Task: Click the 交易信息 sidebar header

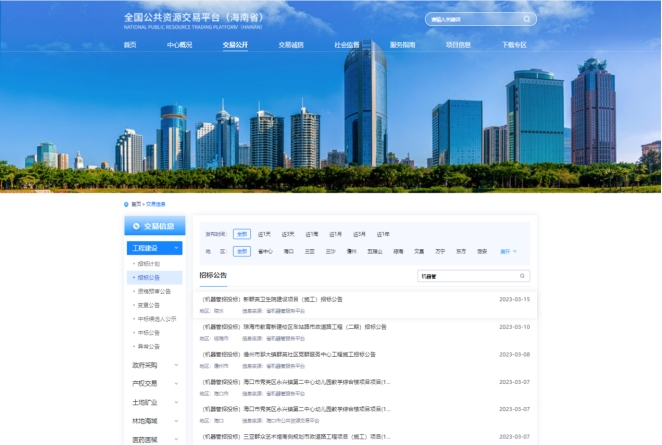Action: 155,226
